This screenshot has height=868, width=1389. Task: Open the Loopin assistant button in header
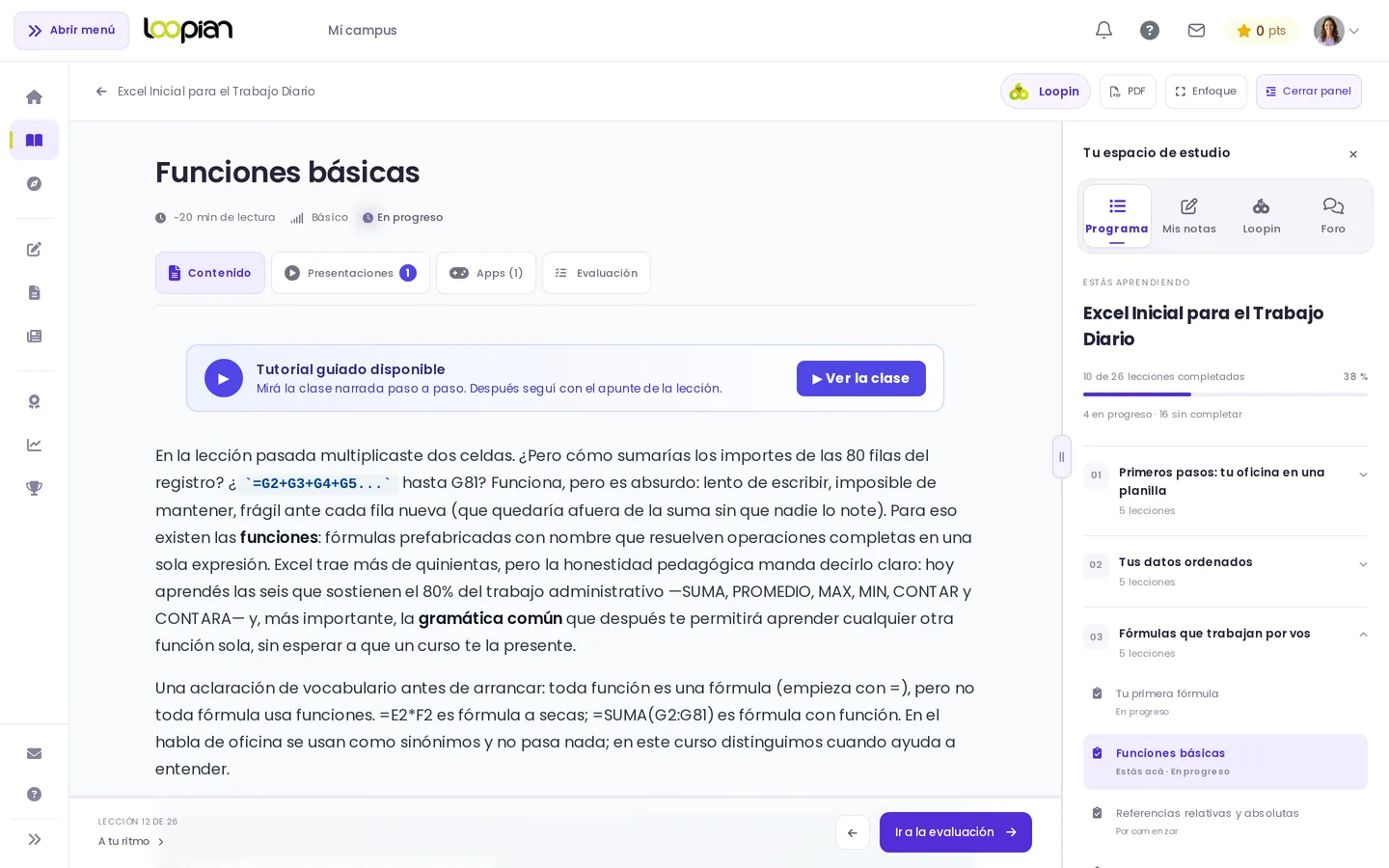1045,92
